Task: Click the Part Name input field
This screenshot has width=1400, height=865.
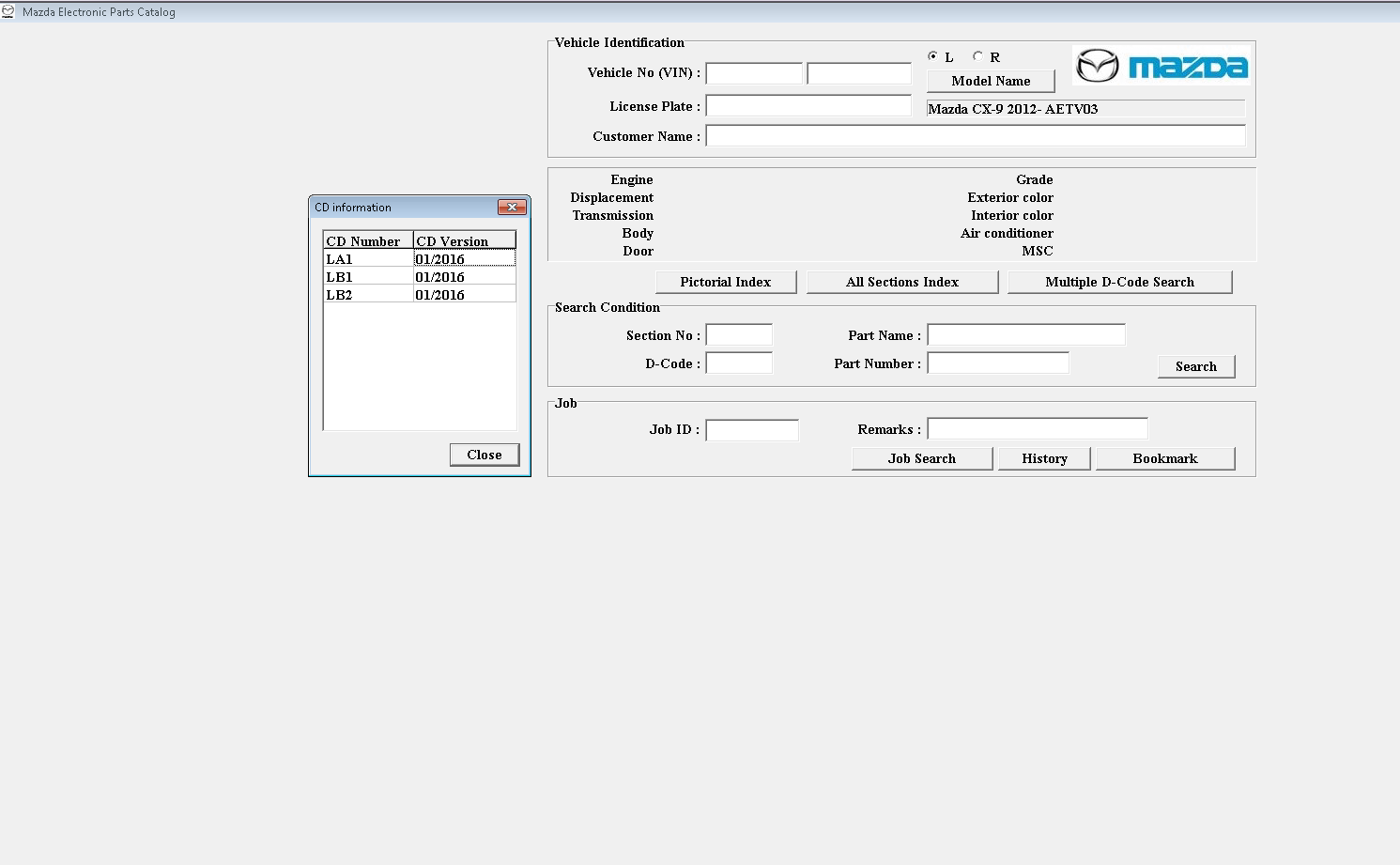Action: (1026, 335)
